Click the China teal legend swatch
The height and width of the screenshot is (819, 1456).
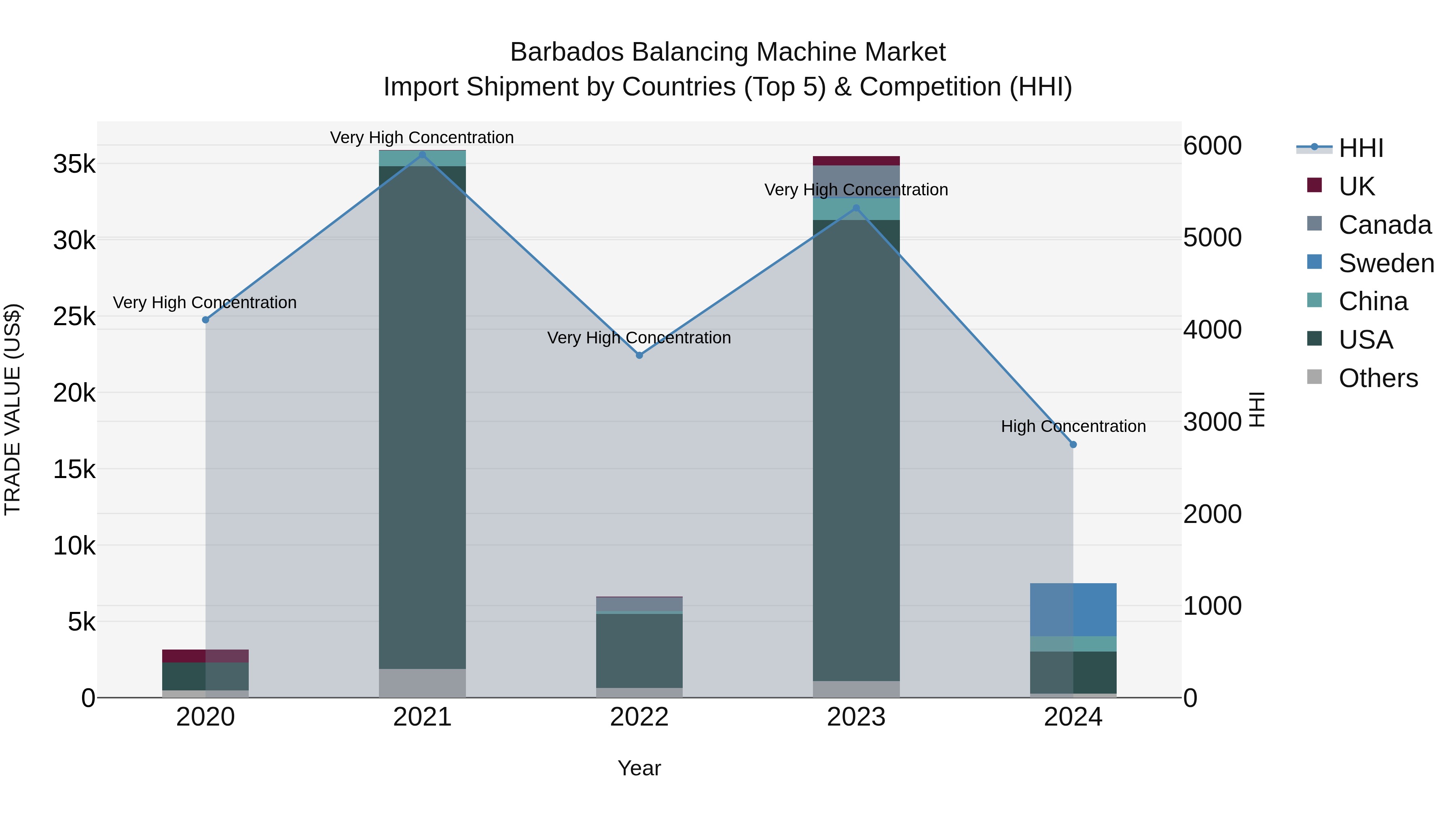click(1315, 300)
